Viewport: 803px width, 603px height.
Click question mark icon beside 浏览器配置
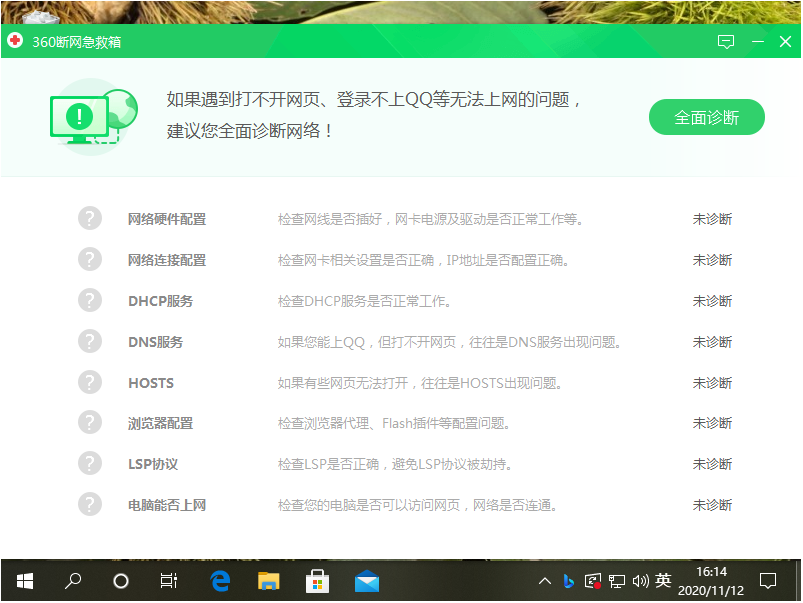click(x=90, y=422)
